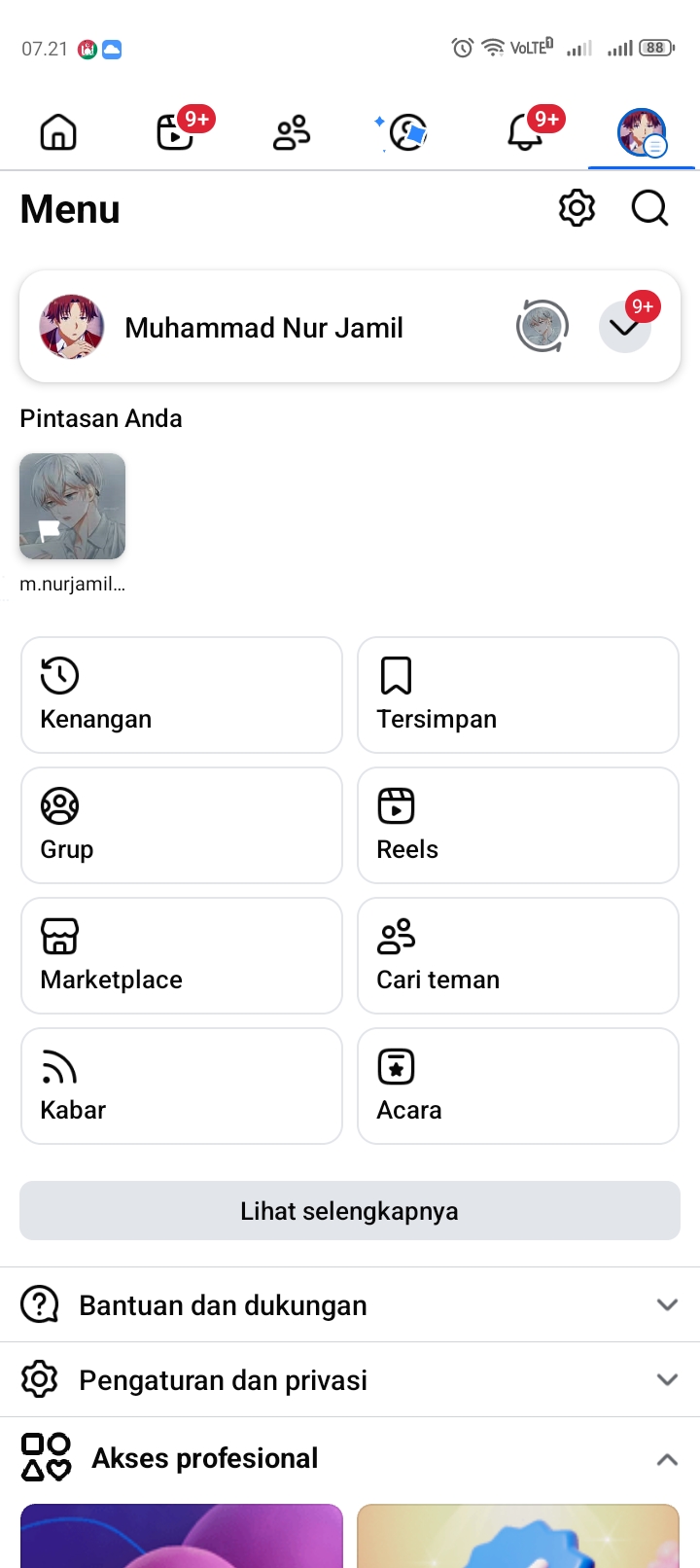700x1568 pixels.
Task: Tap the search magnifier icon
Action: [x=649, y=208]
